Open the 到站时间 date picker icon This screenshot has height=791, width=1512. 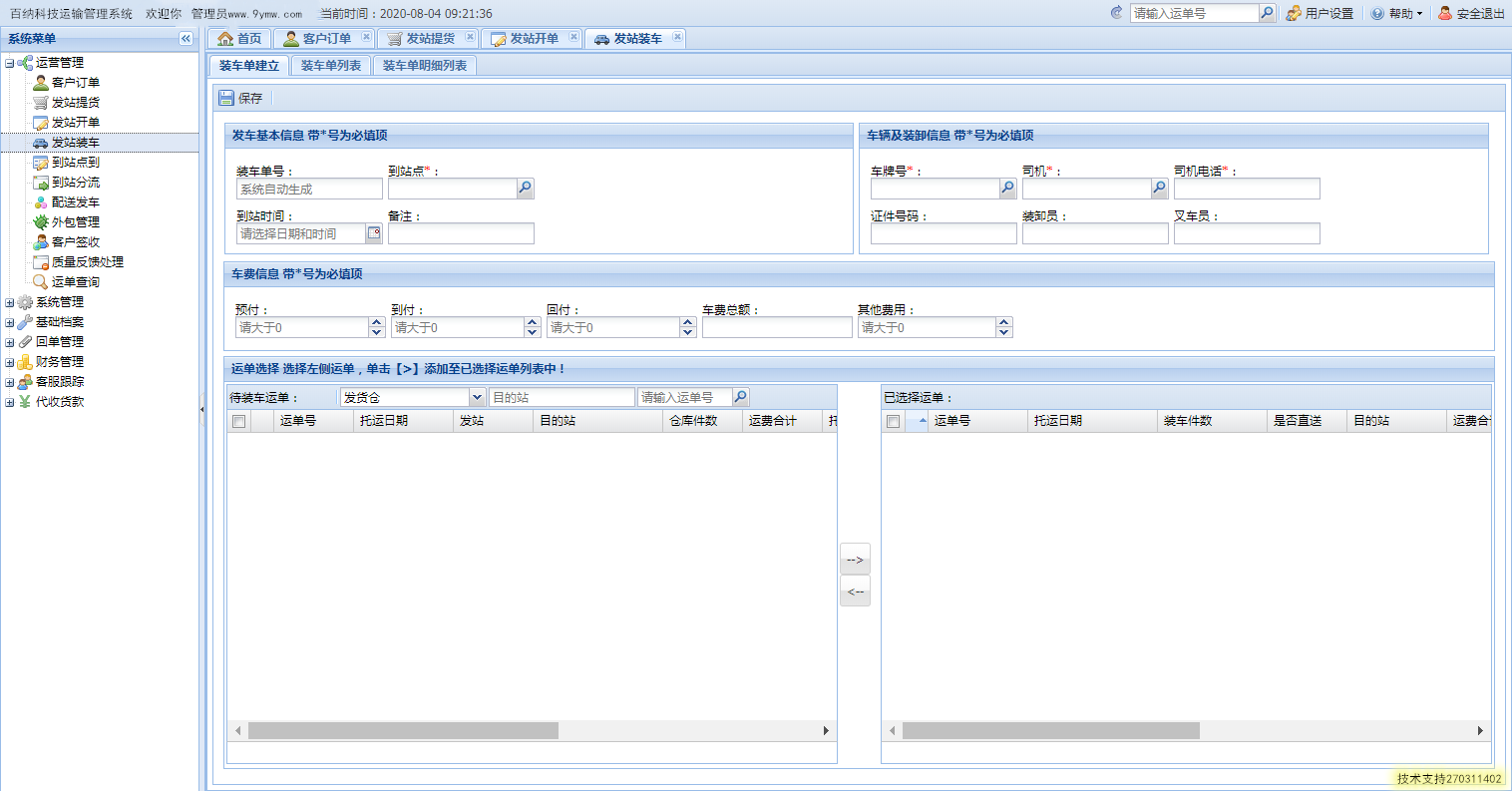point(374,232)
